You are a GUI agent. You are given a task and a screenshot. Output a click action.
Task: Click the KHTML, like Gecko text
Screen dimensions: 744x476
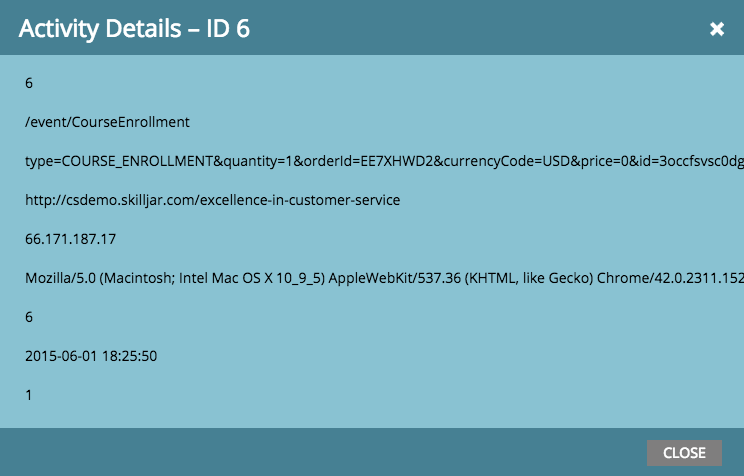coord(529,278)
